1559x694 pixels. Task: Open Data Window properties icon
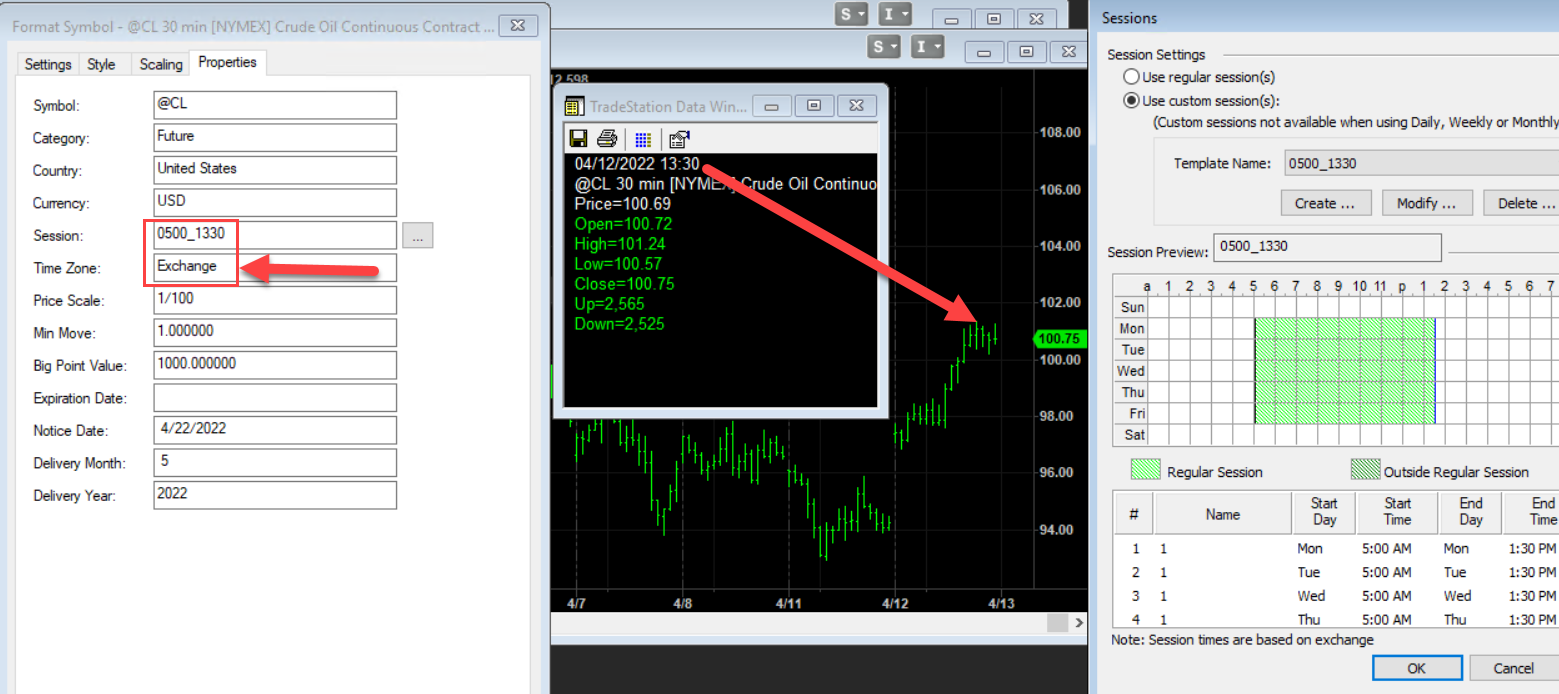679,139
